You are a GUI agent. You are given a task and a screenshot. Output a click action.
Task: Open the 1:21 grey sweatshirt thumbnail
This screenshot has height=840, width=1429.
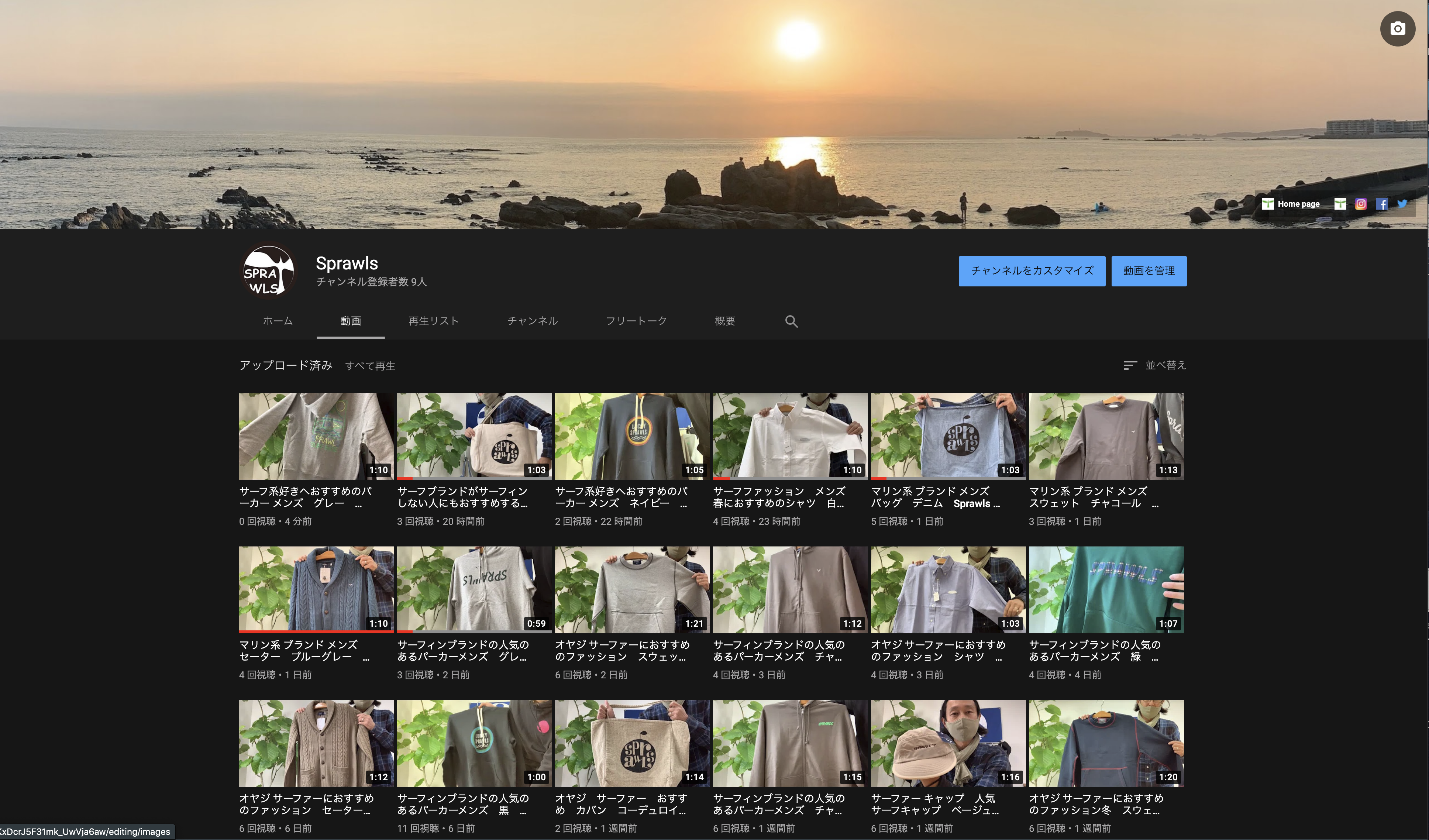click(632, 590)
